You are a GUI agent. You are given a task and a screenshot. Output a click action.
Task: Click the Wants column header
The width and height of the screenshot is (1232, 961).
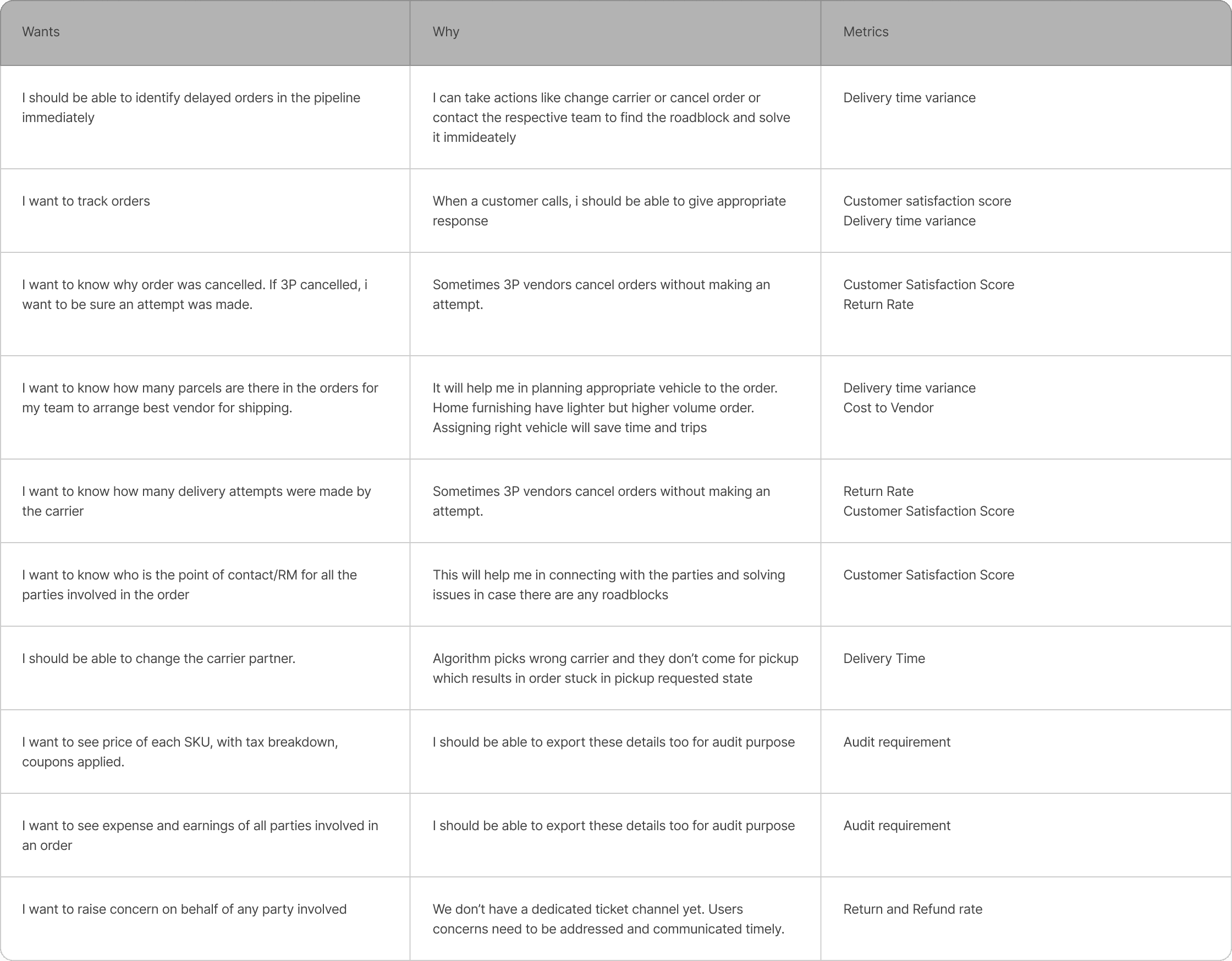[x=205, y=32]
